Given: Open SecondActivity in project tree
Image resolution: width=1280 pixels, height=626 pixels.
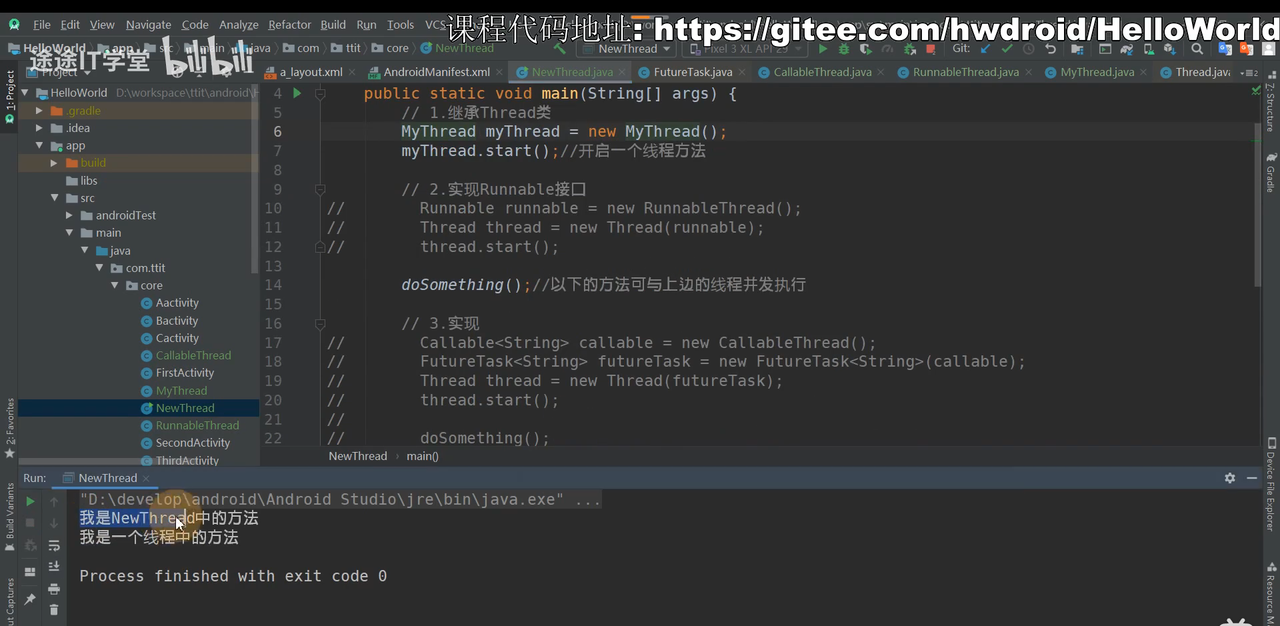Looking at the screenshot, I should click(193, 443).
